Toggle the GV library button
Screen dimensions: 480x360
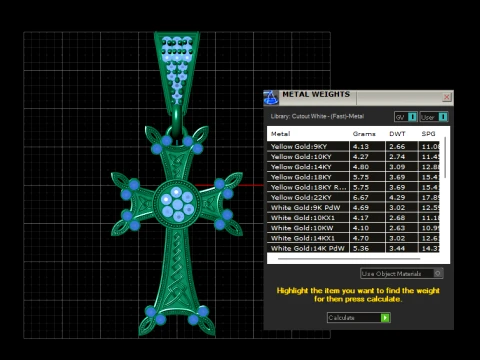(x=406, y=117)
